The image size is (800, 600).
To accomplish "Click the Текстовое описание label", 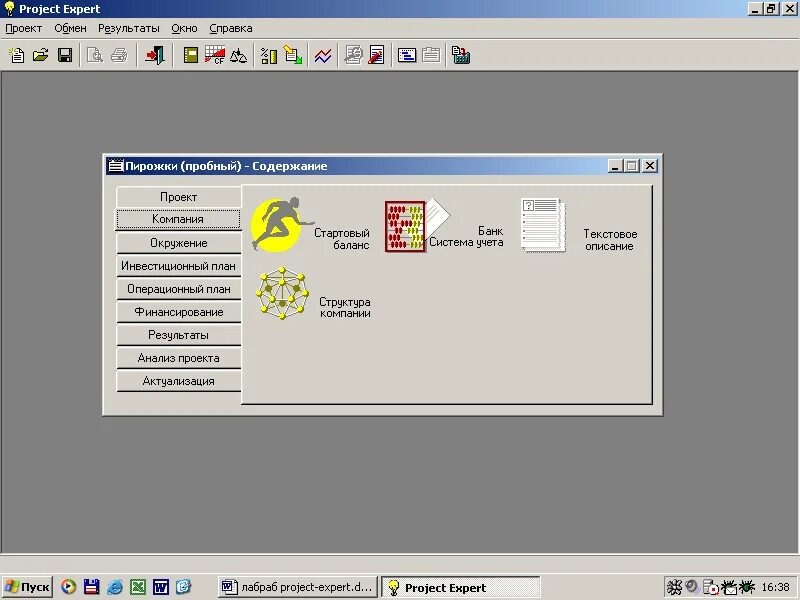I will pyautogui.click(x=610, y=240).
